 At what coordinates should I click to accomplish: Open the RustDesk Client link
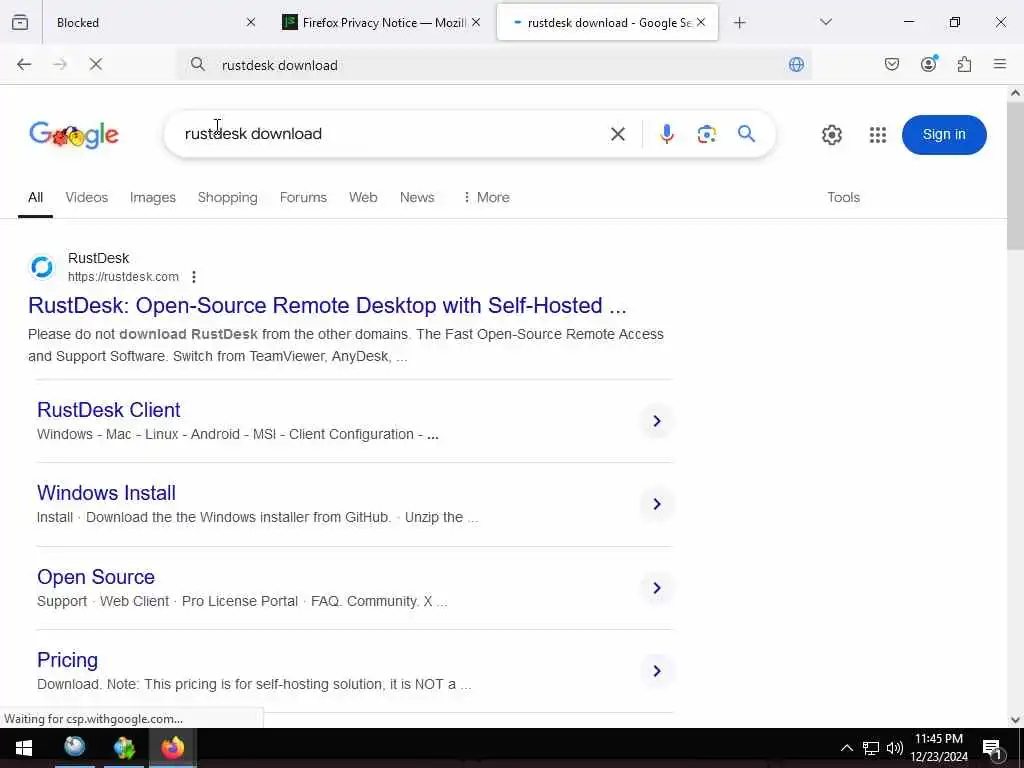pyautogui.click(x=108, y=410)
